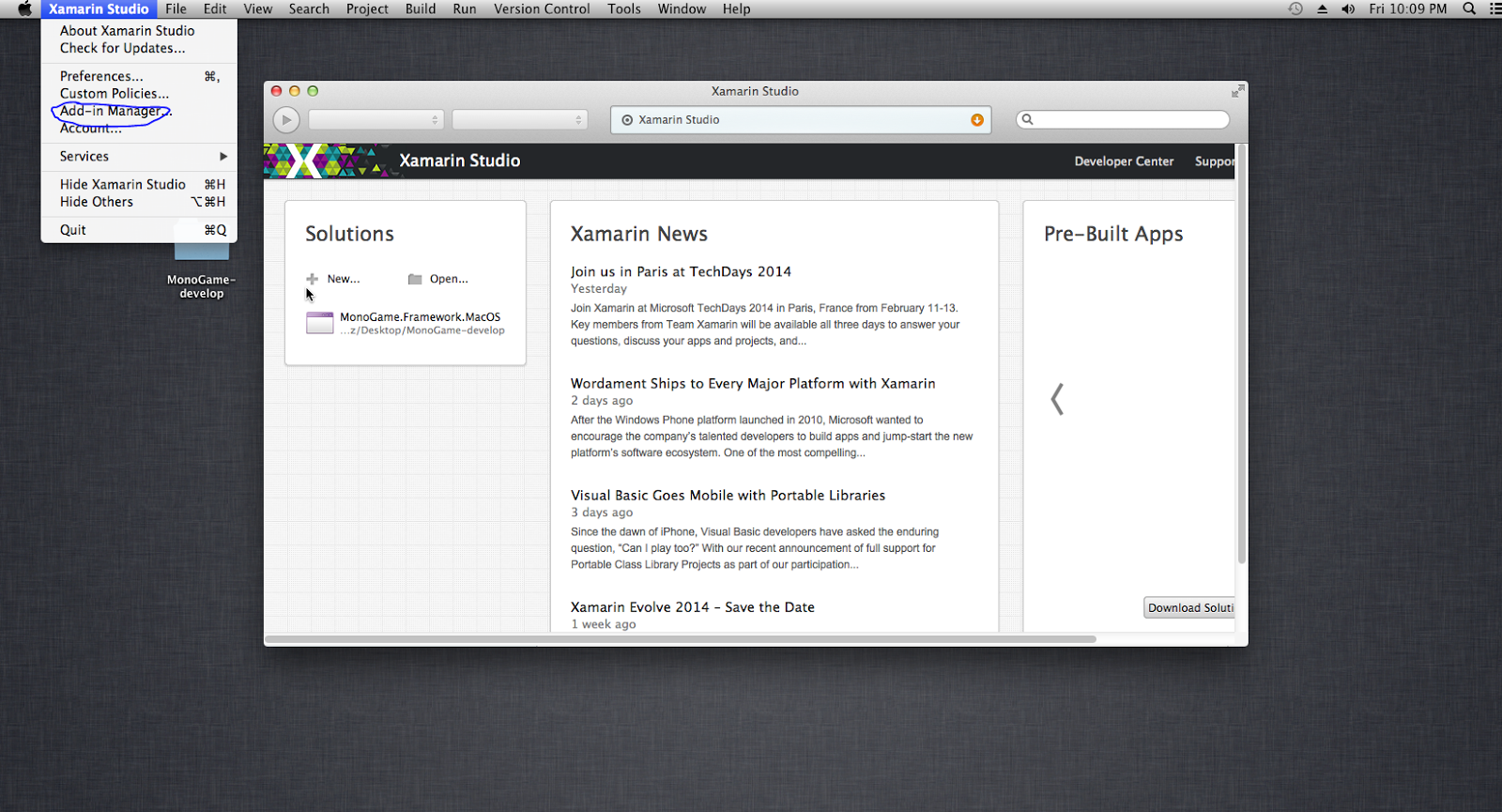Click the MonoGame.Framework.MacOS solution icon
This screenshot has width=1502, height=812.
(320, 323)
